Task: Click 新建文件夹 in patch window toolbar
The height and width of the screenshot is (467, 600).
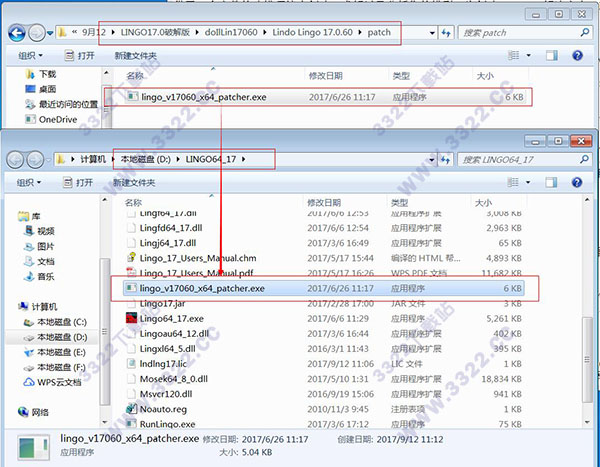Action: [x=135, y=56]
